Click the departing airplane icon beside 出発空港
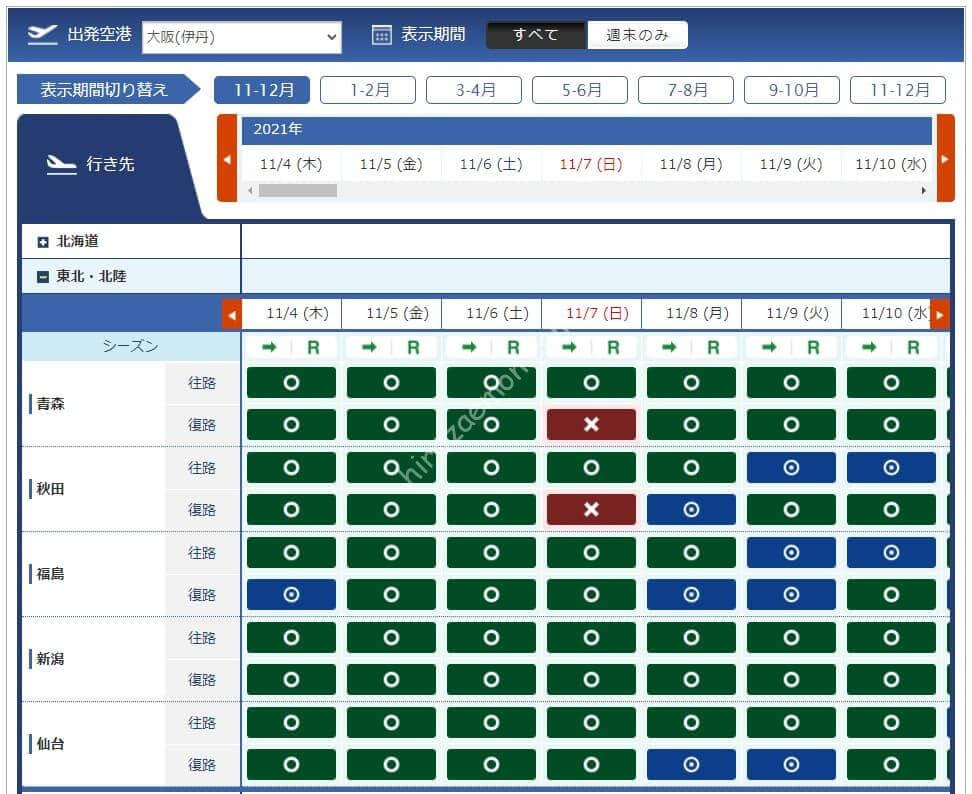Image resolution: width=972 pixels, height=794 pixels. pyautogui.click(x=42, y=35)
